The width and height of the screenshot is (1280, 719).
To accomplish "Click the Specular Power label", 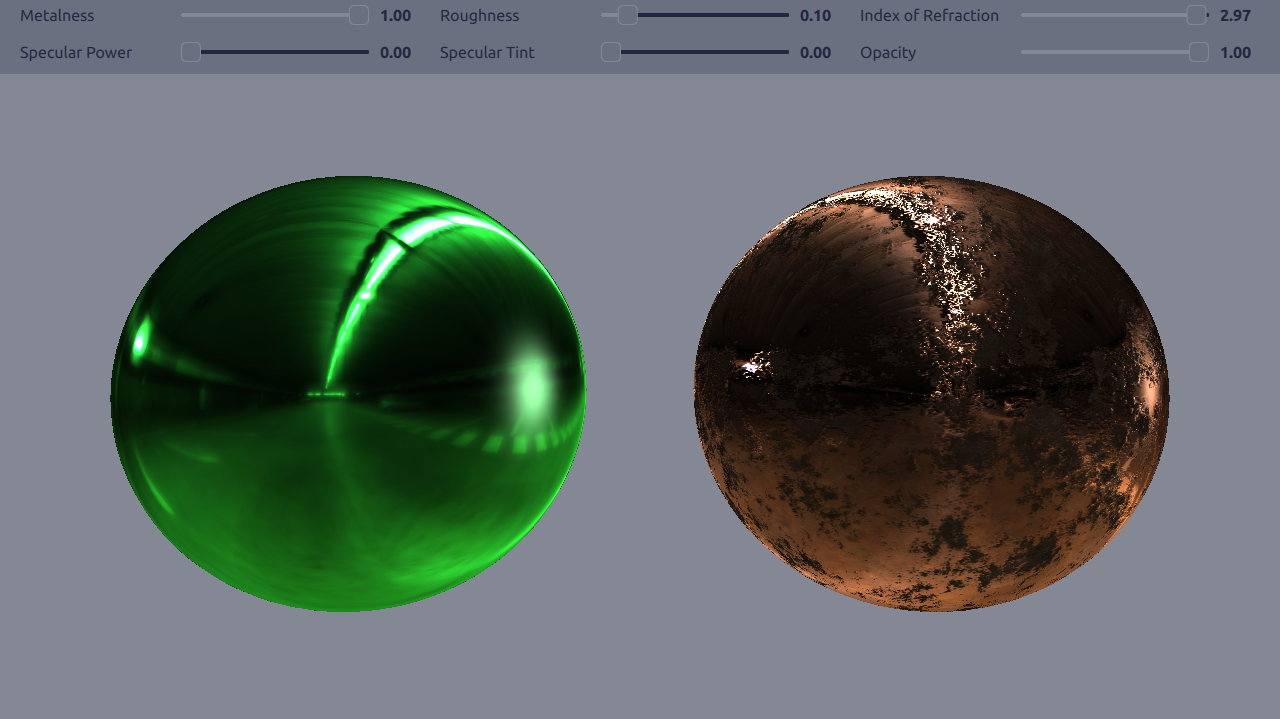I will [76, 53].
